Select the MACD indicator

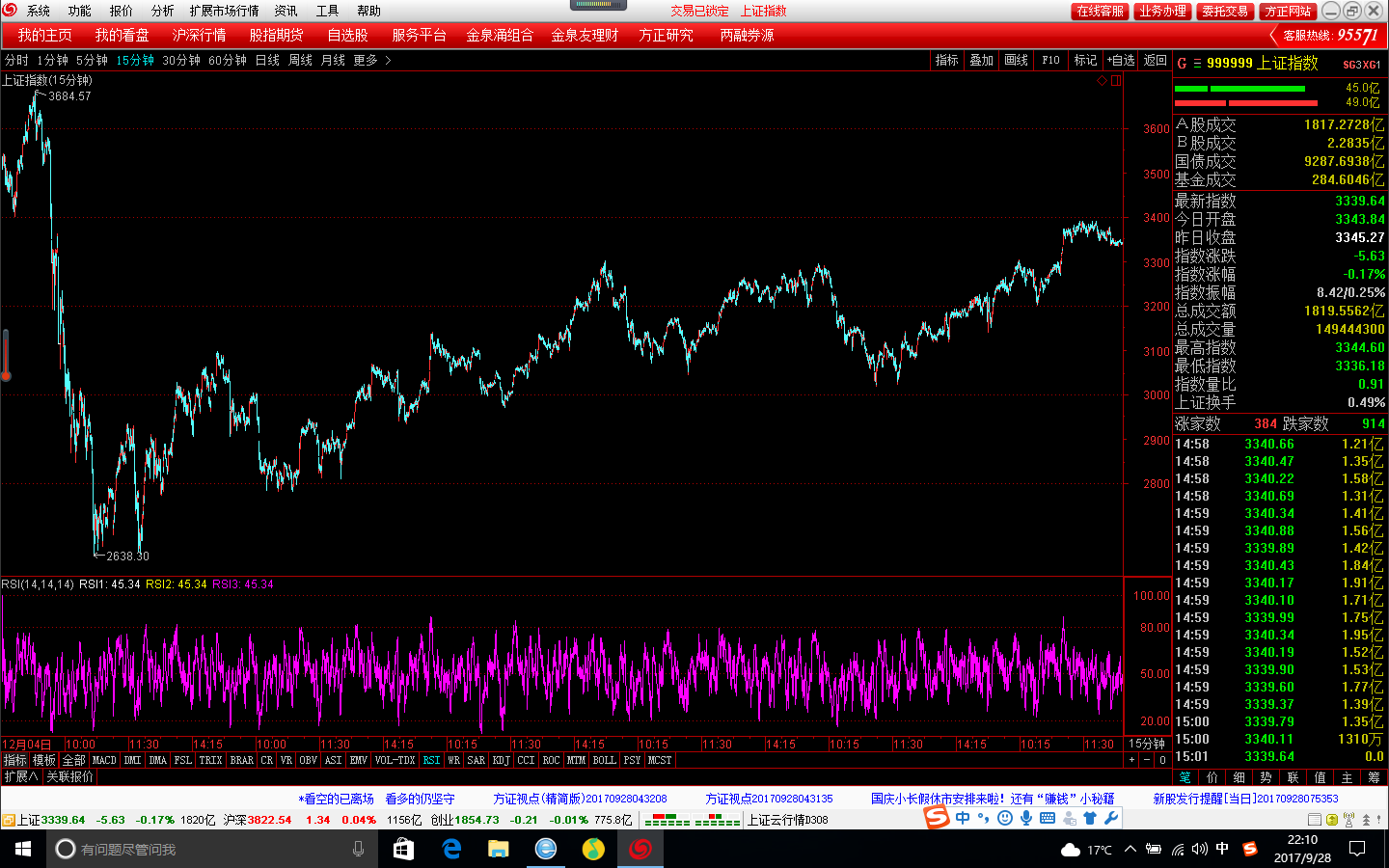(104, 760)
